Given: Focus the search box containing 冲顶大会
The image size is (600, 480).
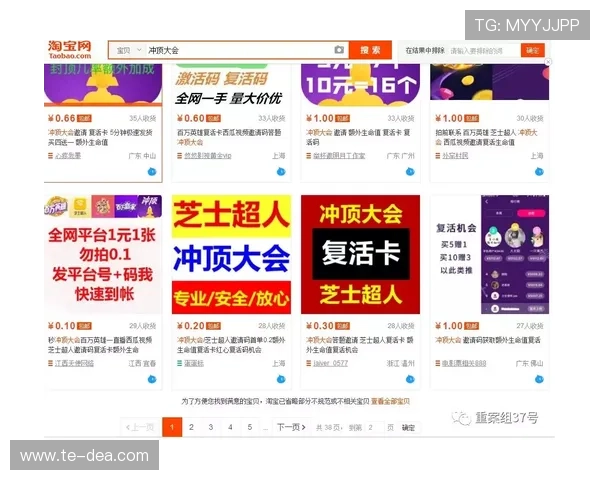Looking at the screenshot, I should coord(239,50).
